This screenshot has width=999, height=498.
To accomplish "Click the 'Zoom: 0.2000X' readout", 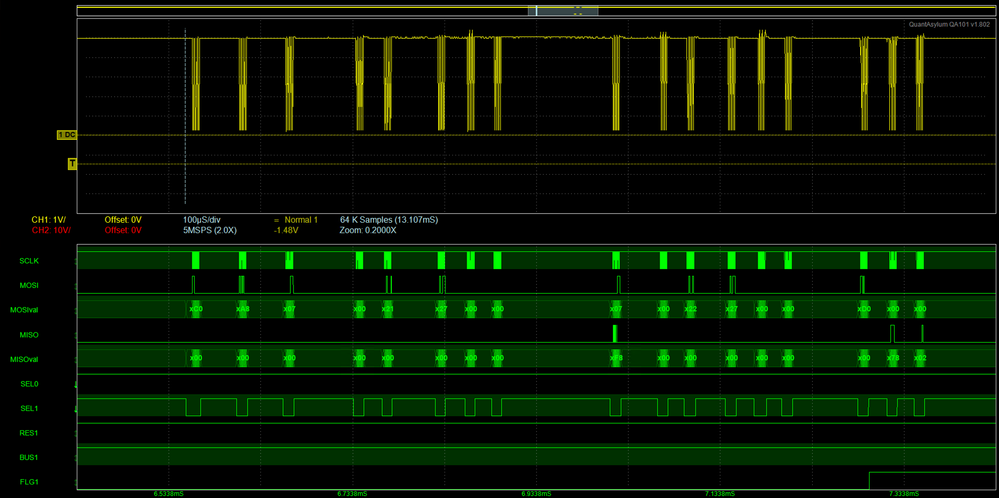I will (369, 230).
